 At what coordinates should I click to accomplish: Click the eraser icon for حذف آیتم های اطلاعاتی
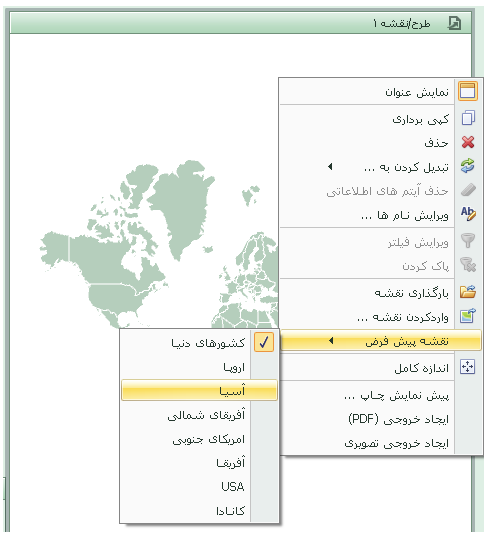coord(468,190)
